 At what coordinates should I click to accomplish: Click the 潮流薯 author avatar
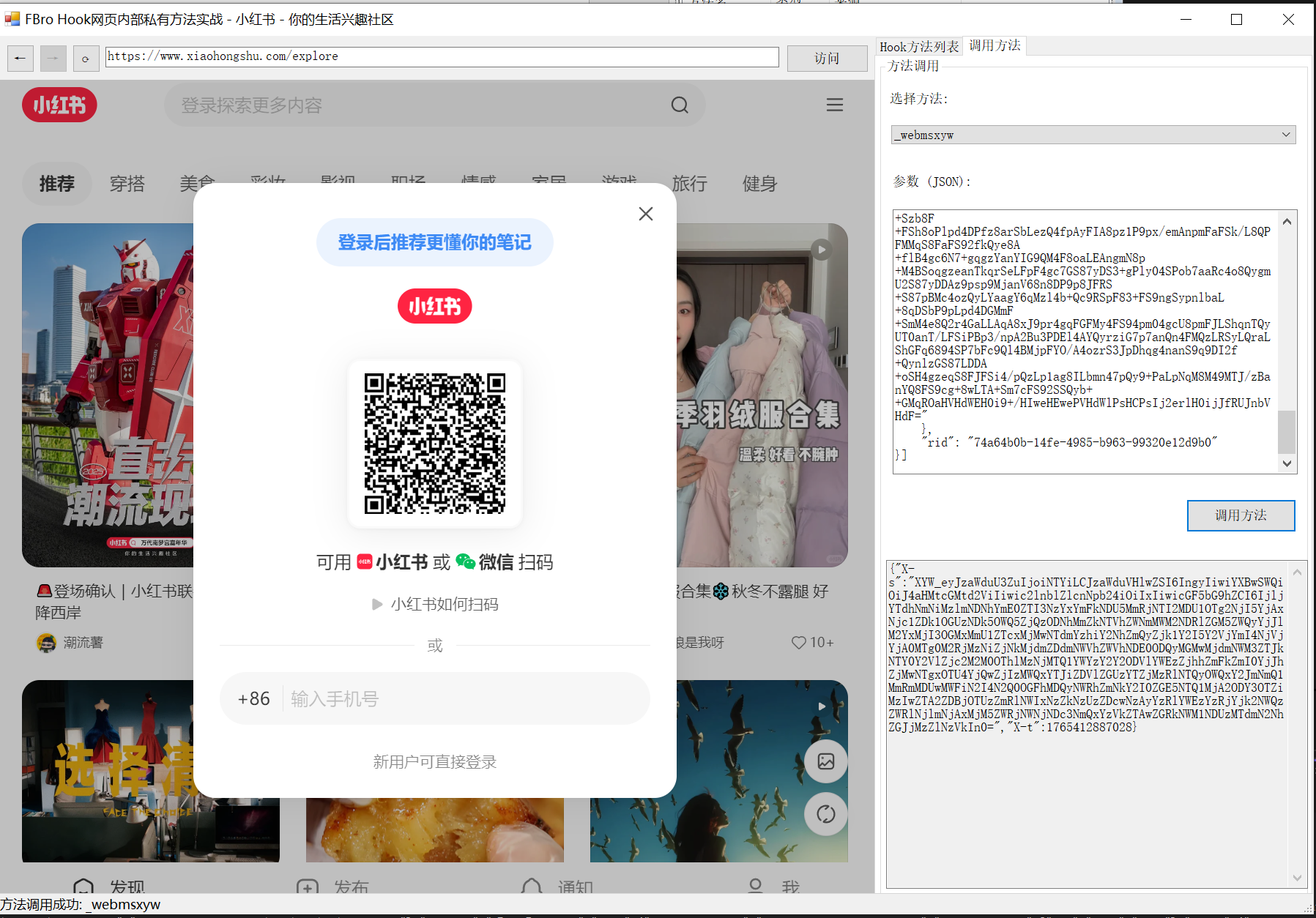(x=46, y=643)
